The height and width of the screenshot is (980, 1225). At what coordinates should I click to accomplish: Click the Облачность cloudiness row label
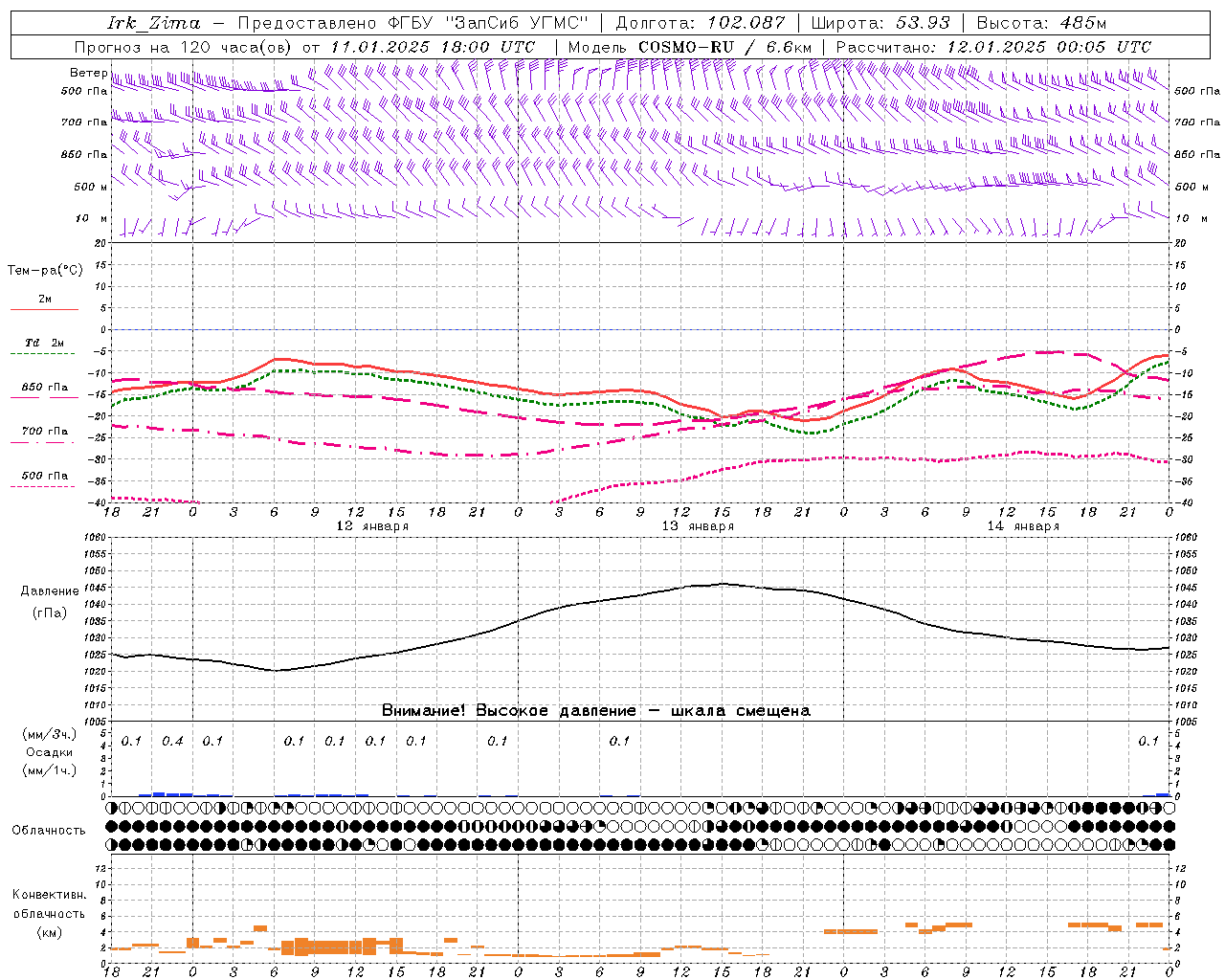pos(49,830)
